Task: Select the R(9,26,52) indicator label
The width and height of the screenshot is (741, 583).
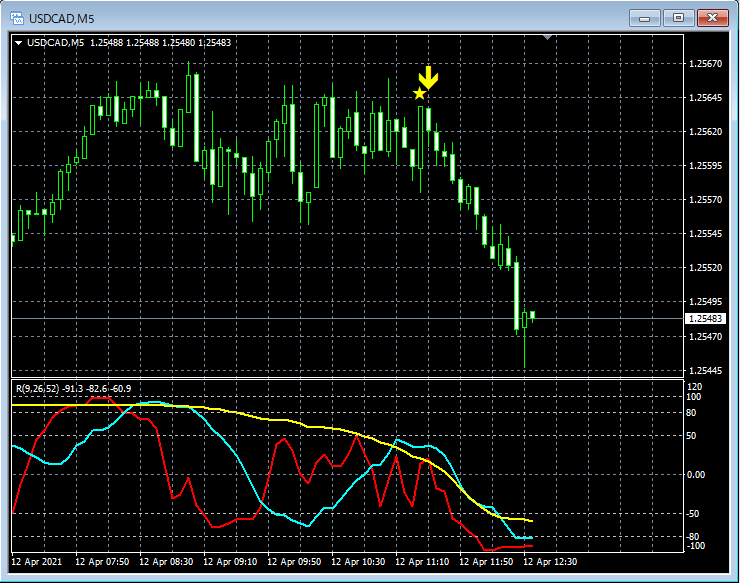Action: (x=36, y=387)
